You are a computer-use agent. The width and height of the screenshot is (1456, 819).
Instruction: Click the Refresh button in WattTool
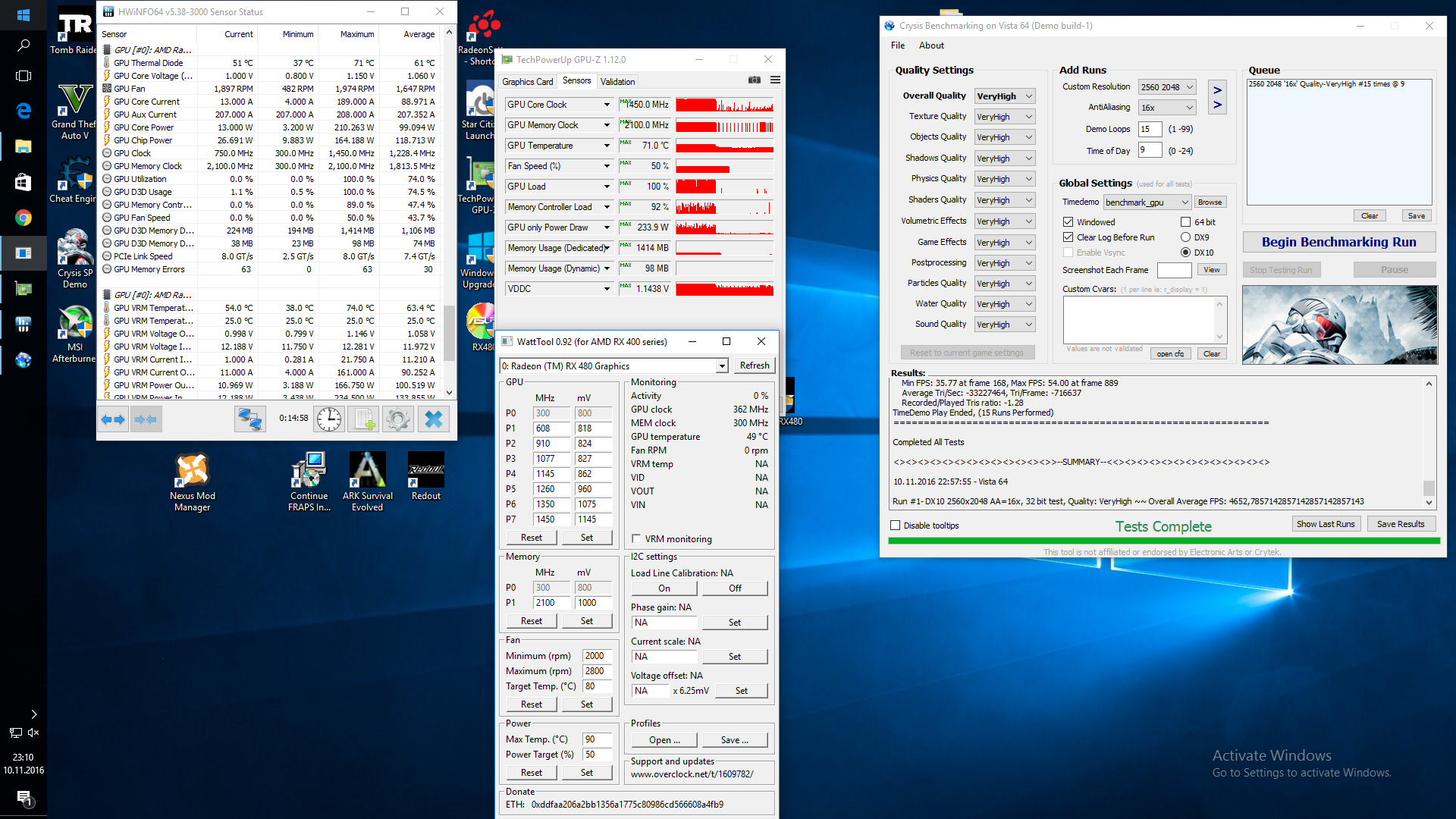click(754, 366)
